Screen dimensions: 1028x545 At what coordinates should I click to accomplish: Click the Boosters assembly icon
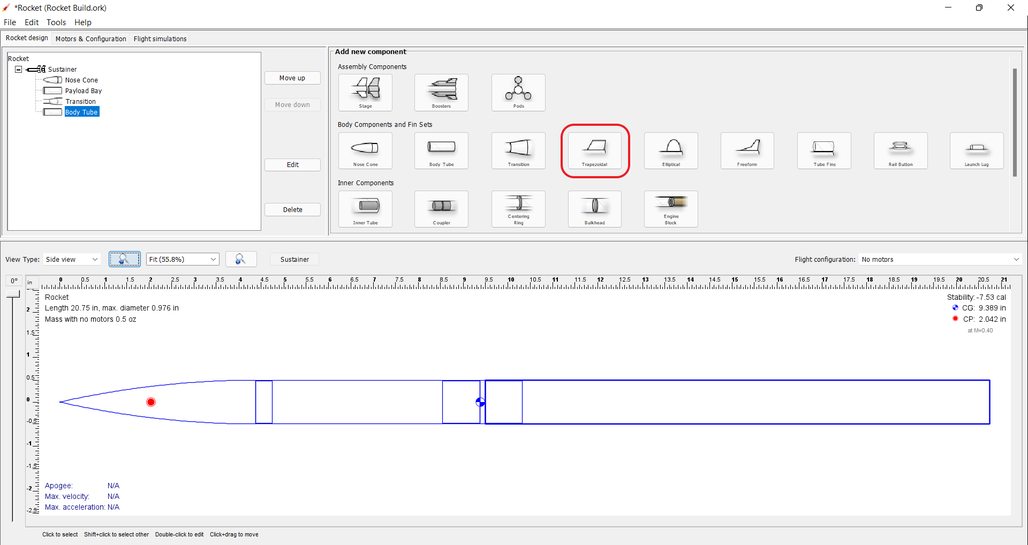[441, 93]
